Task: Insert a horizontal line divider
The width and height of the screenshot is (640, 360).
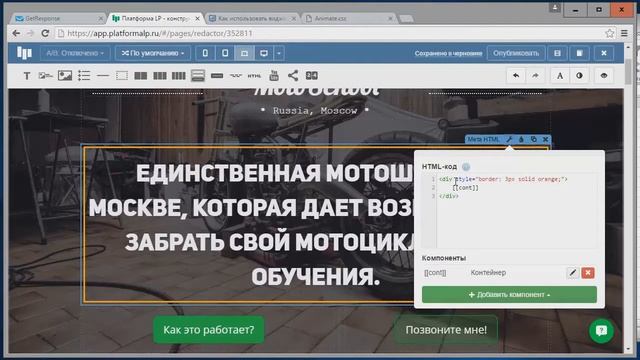Action: pyautogui.click(x=103, y=76)
